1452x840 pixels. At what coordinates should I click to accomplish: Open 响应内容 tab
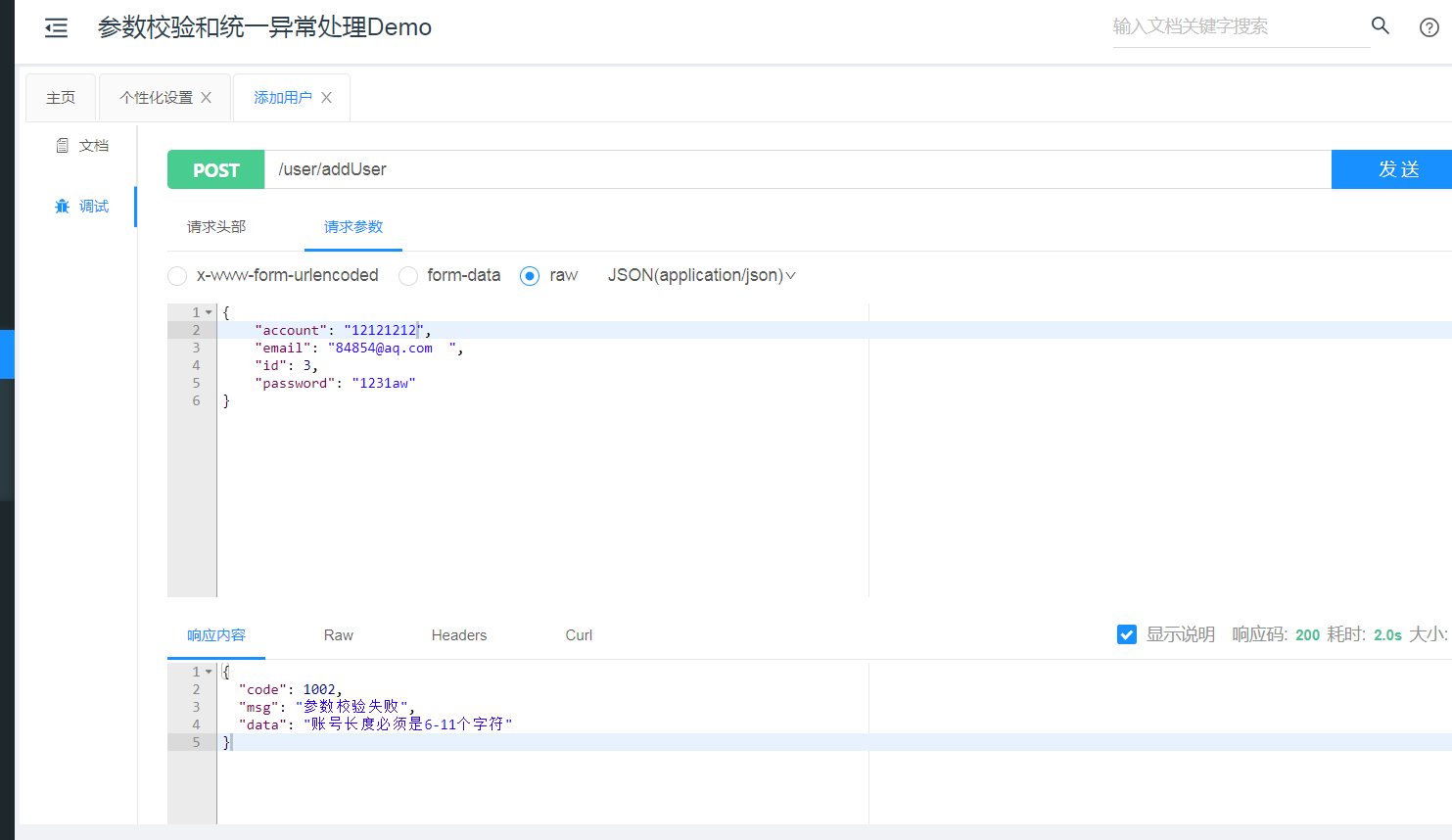point(216,635)
